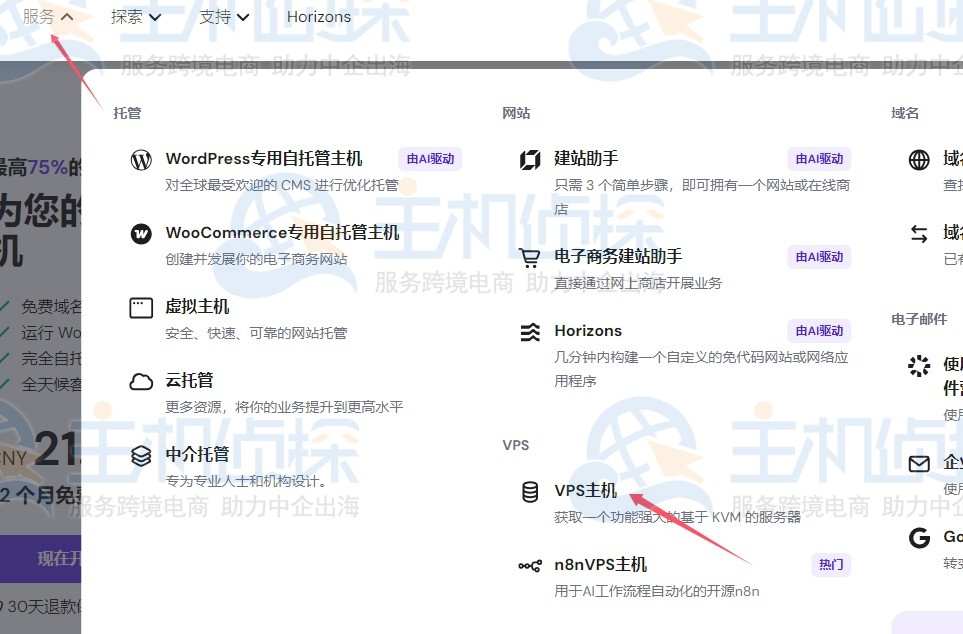The height and width of the screenshot is (634, 963).
Task: Click the 域名 section heading
Action: tap(905, 113)
